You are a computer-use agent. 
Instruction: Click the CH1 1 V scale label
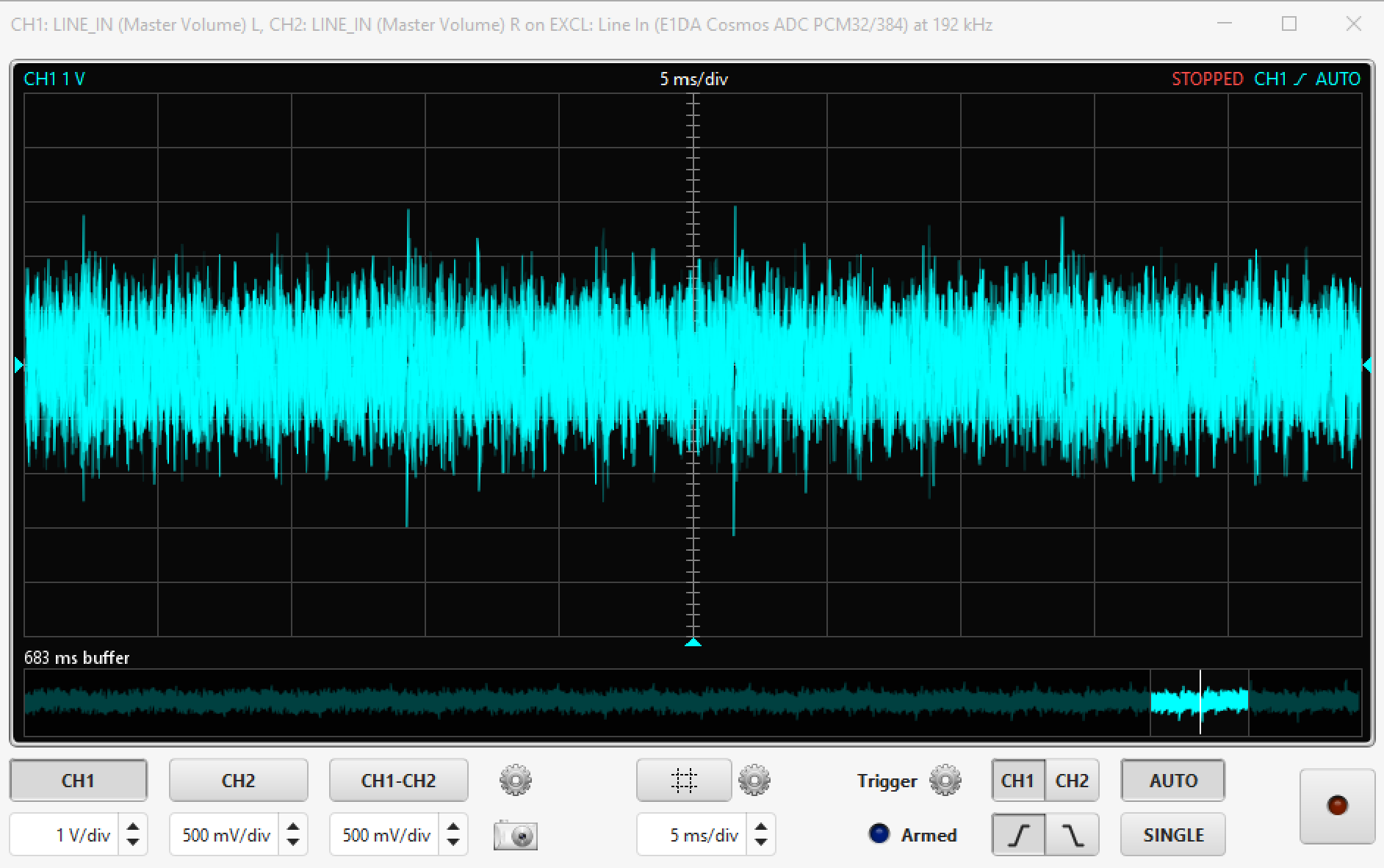[54, 79]
